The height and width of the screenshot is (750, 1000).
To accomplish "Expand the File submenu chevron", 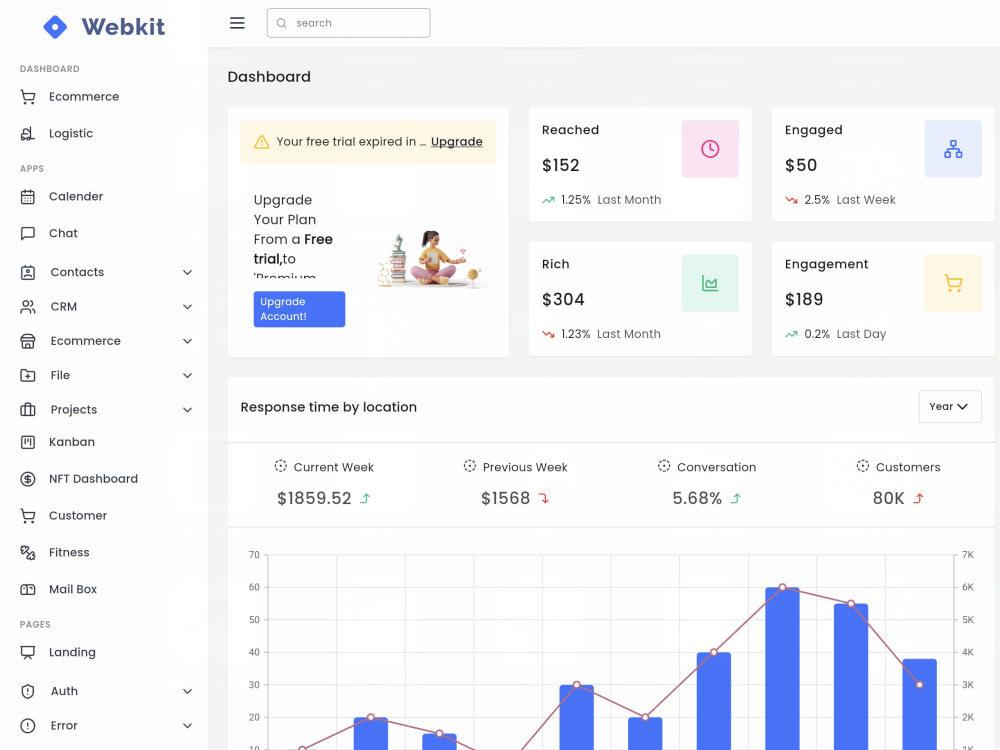I will pyautogui.click(x=188, y=376).
